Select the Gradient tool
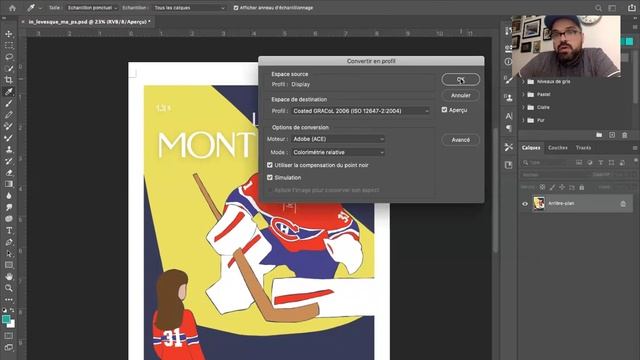Screen dimensions: 640x360 click(x=9, y=184)
